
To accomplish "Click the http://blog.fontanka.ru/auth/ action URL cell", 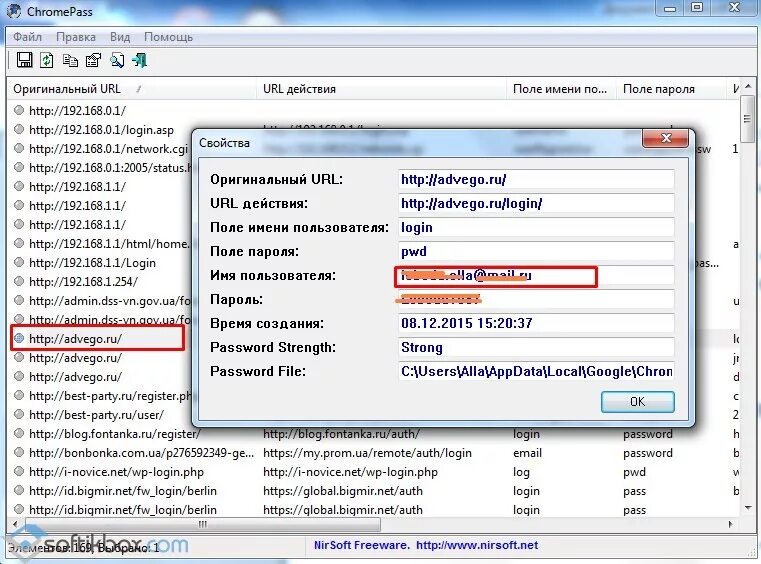I will pos(341,434).
